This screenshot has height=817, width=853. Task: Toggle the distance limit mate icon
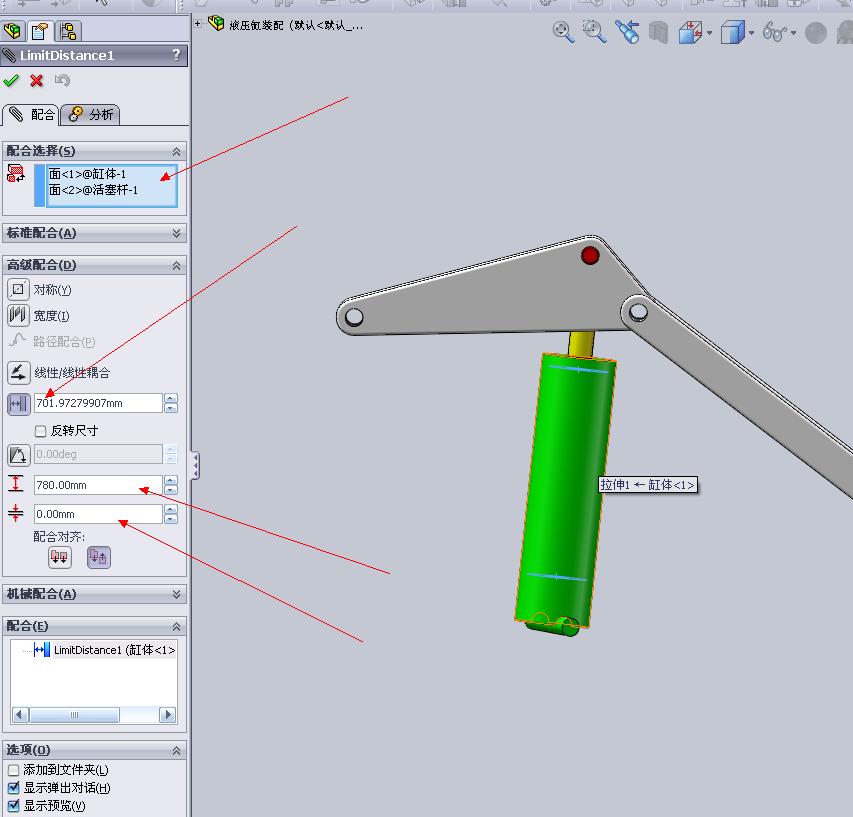(x=18, y=404)
